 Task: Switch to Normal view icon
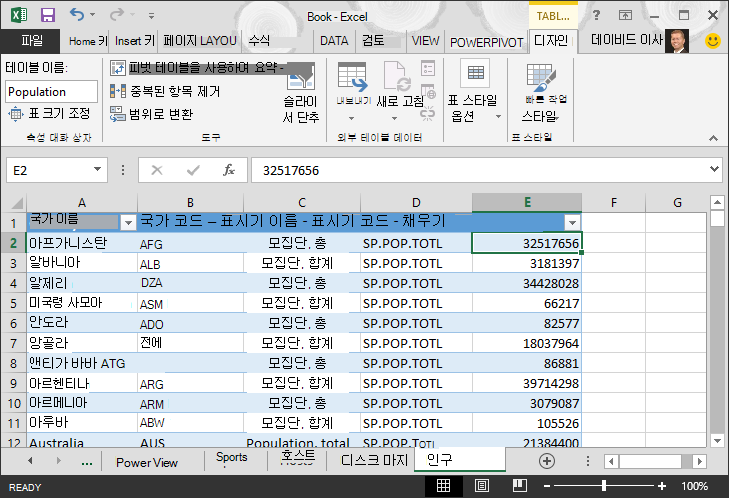pyautogui.click(x=443, y=486)
